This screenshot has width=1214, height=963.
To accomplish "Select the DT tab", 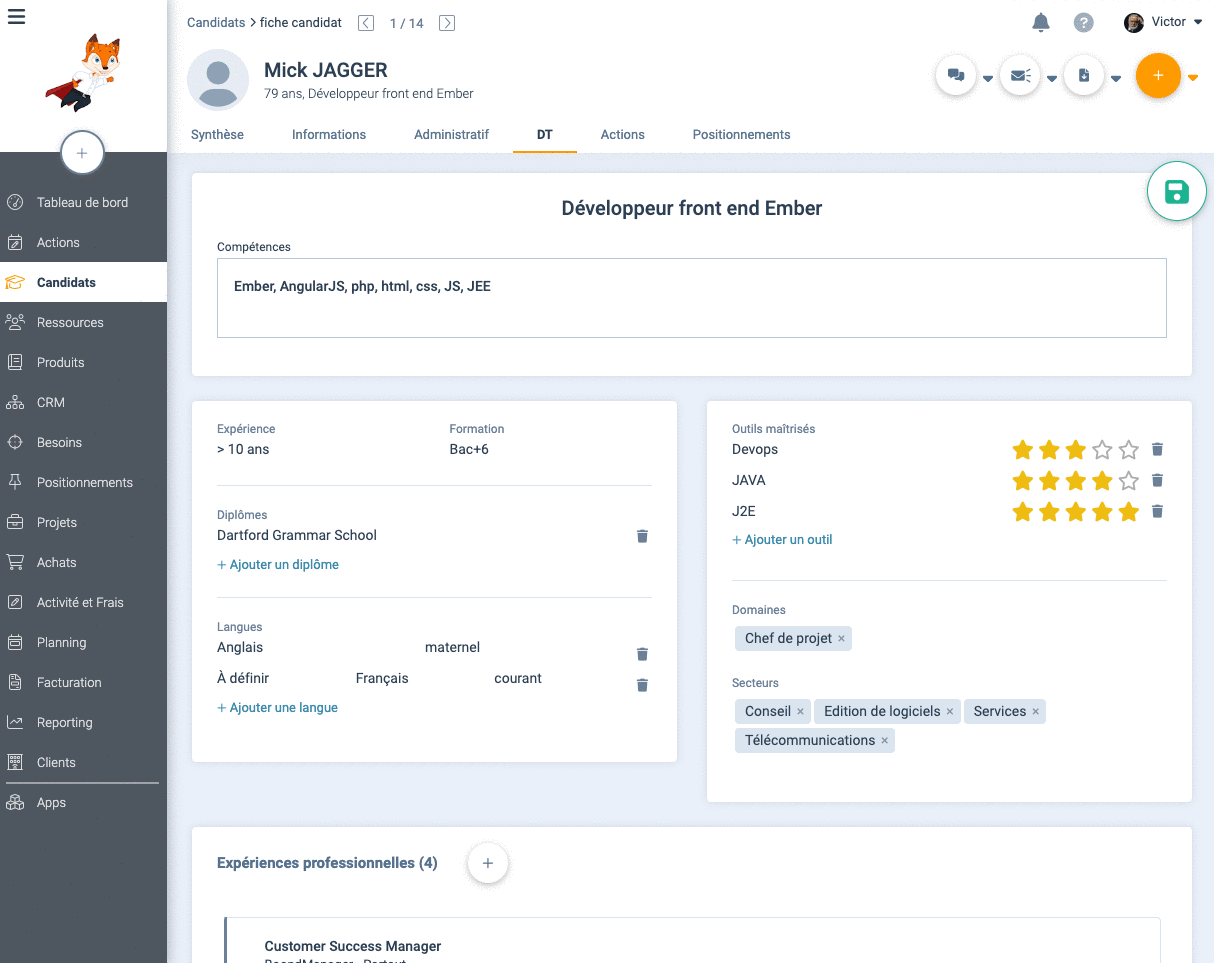I will (545, 134).
